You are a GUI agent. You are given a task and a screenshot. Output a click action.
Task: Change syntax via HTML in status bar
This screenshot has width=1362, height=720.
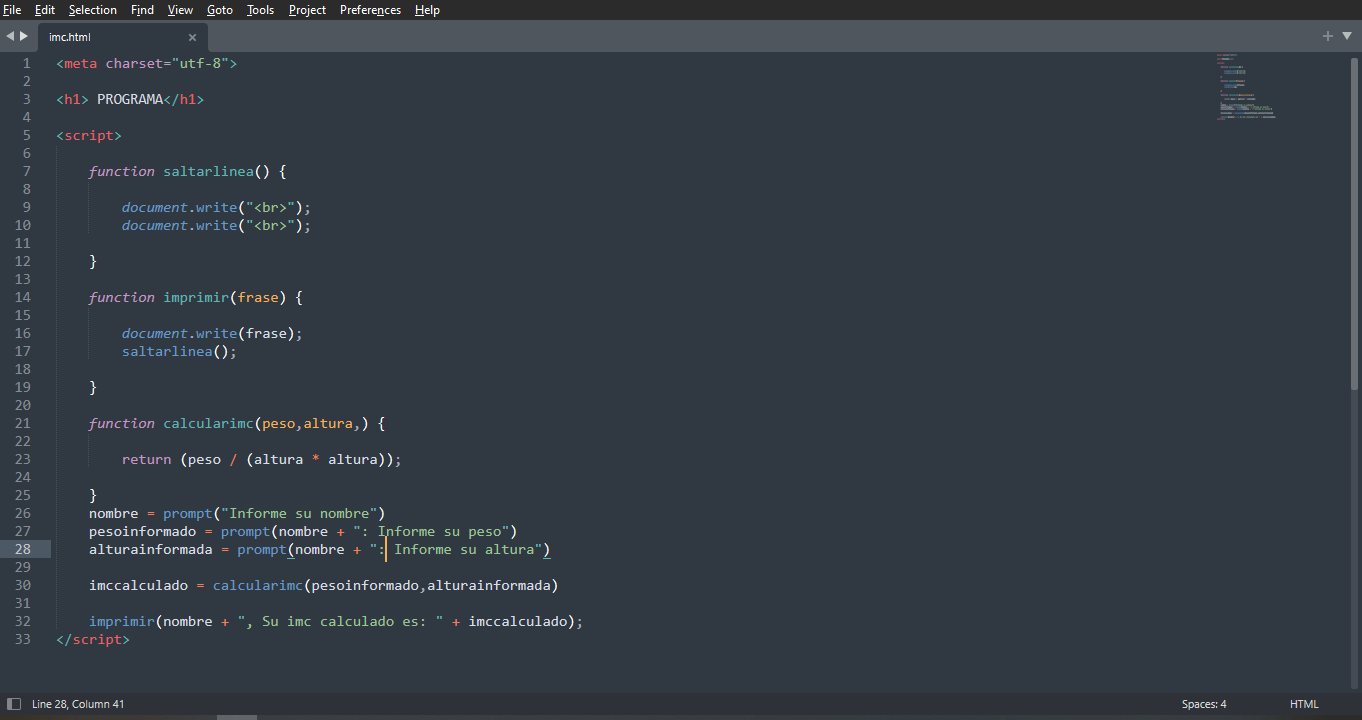(x=1304, y=704)
